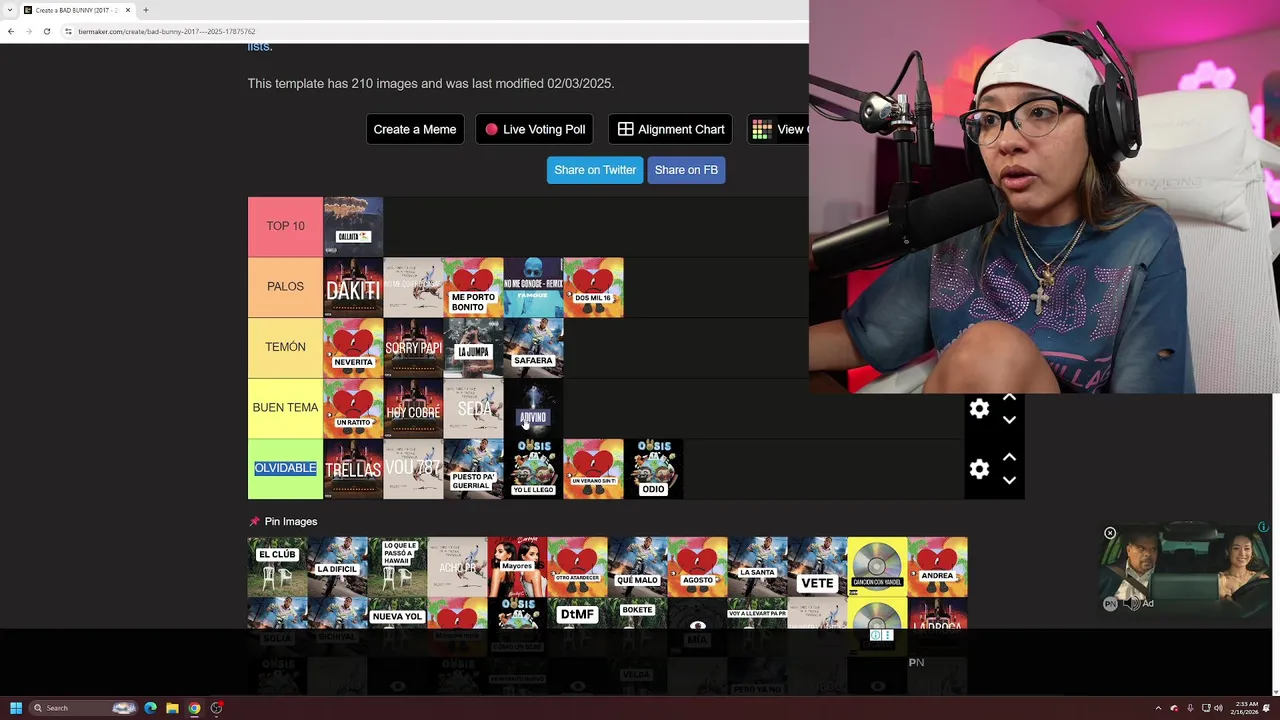Select the LA JUMPA tile

tap(473, 348)
